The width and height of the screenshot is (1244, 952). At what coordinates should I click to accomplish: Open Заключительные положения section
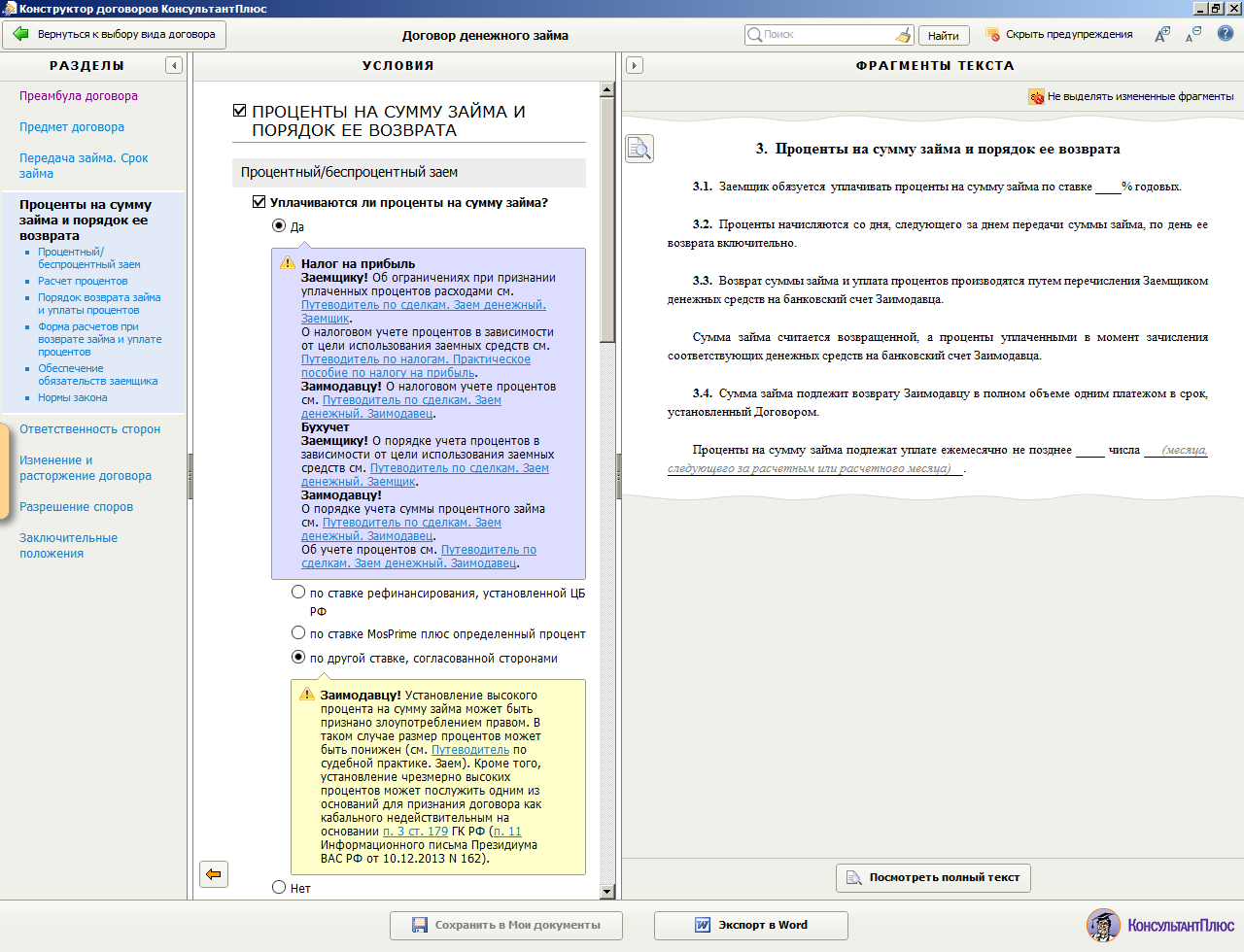(x=68, y=546)
